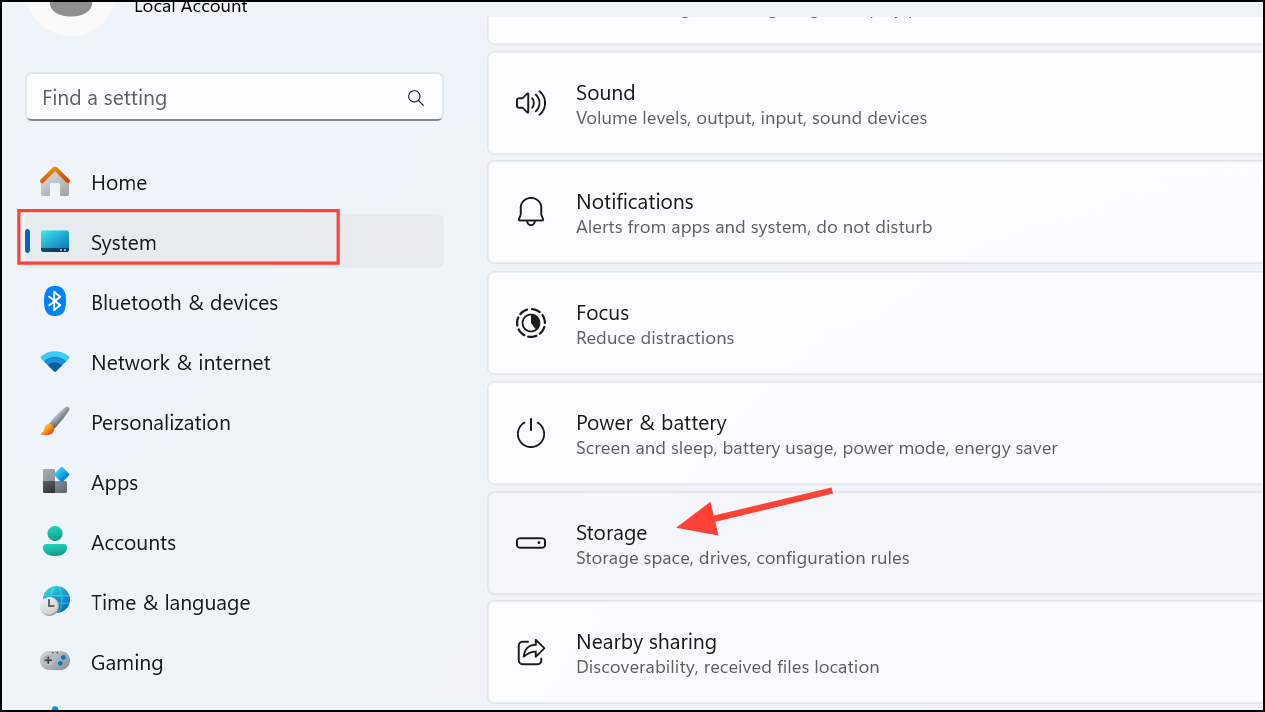Click the Home house icon

coord(55,182)
